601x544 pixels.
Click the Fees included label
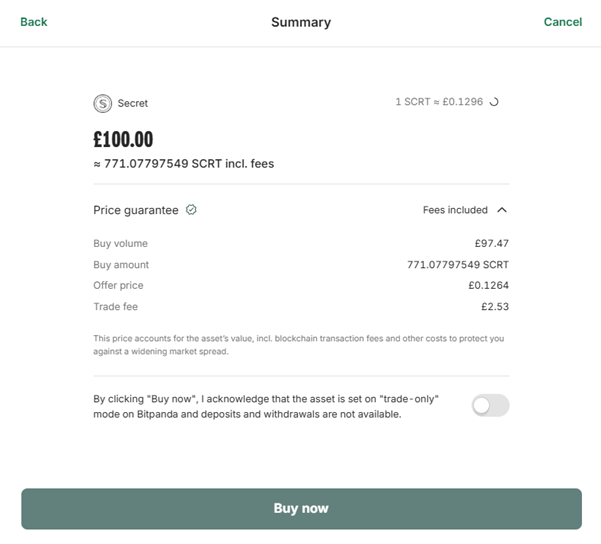pos(455,210)
